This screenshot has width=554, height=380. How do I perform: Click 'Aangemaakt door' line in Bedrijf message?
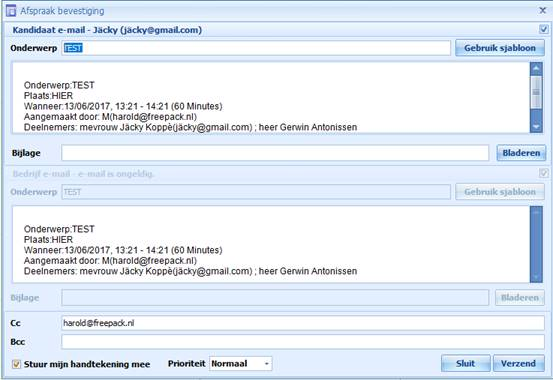(x=110, y=261)
